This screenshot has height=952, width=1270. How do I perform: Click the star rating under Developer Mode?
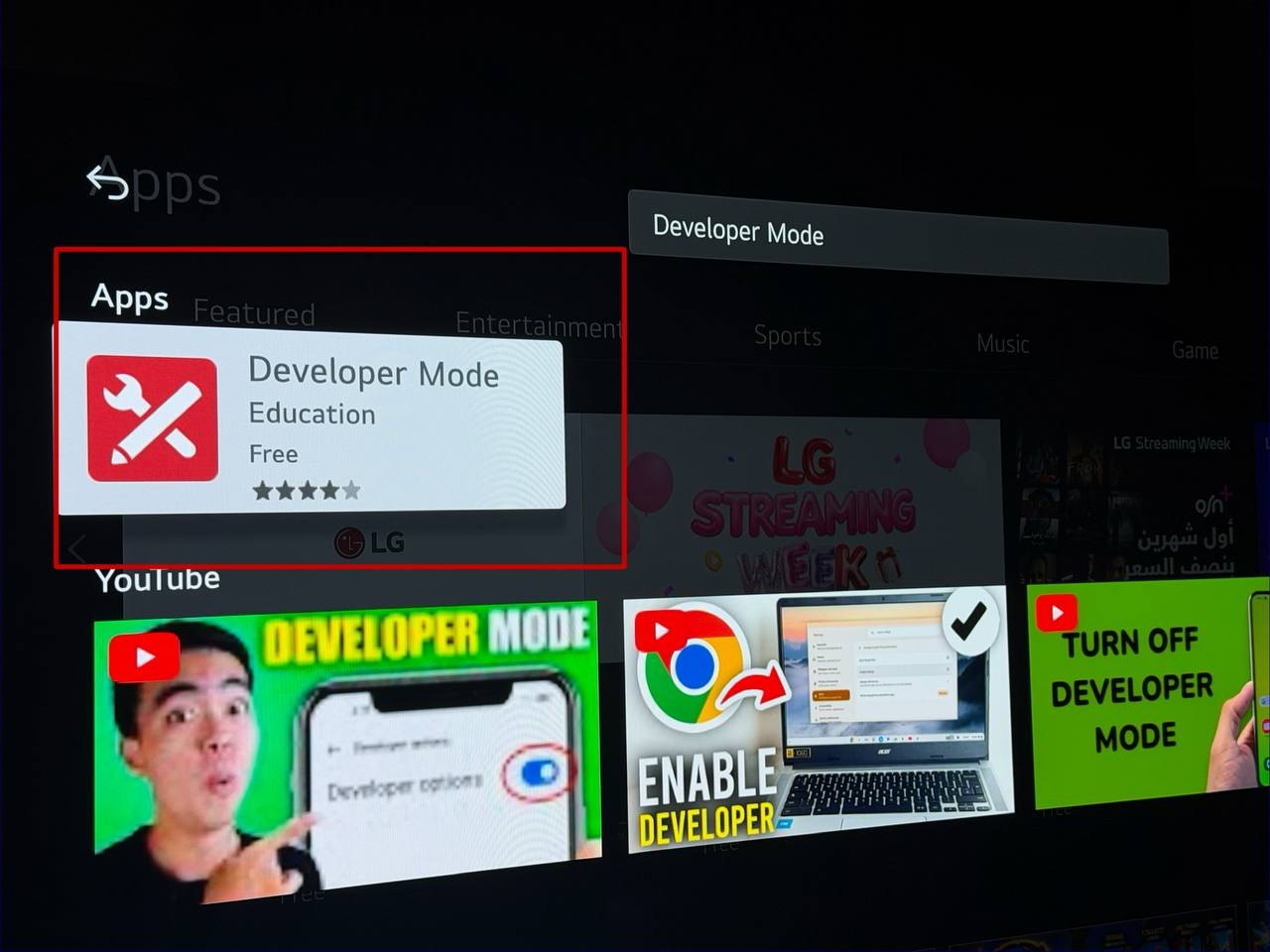pyautogui.click(x=306, y=490)
